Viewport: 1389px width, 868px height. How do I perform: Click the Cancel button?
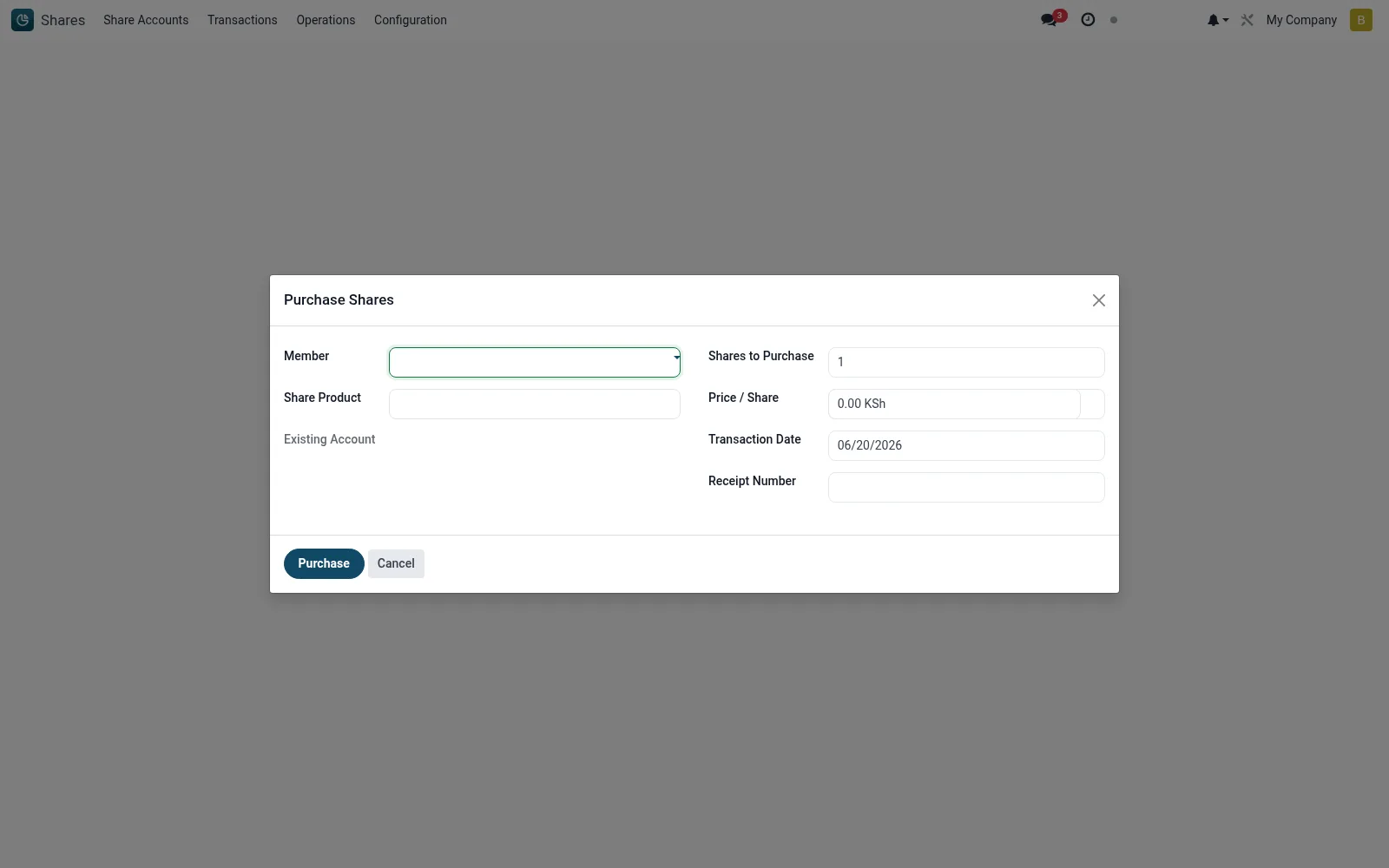(x=396, y=563)
